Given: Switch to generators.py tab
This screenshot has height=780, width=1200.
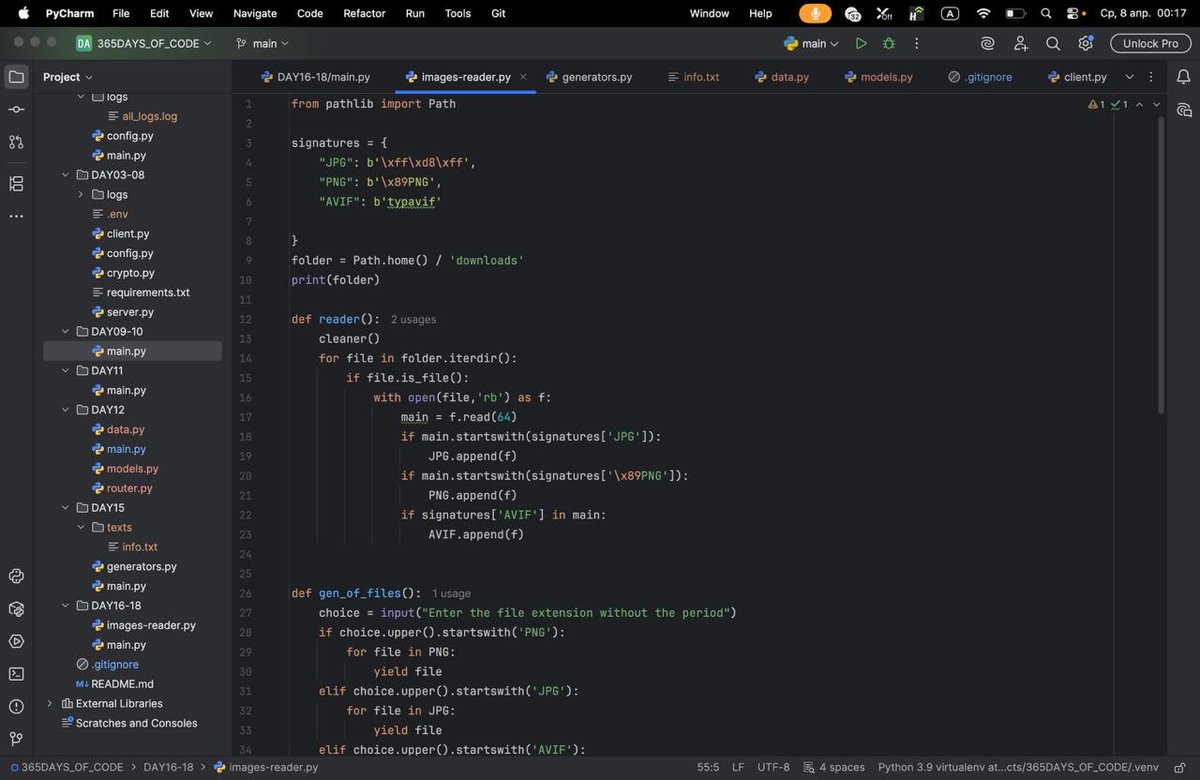Looking at the screenshot, I should click(589, 77).
